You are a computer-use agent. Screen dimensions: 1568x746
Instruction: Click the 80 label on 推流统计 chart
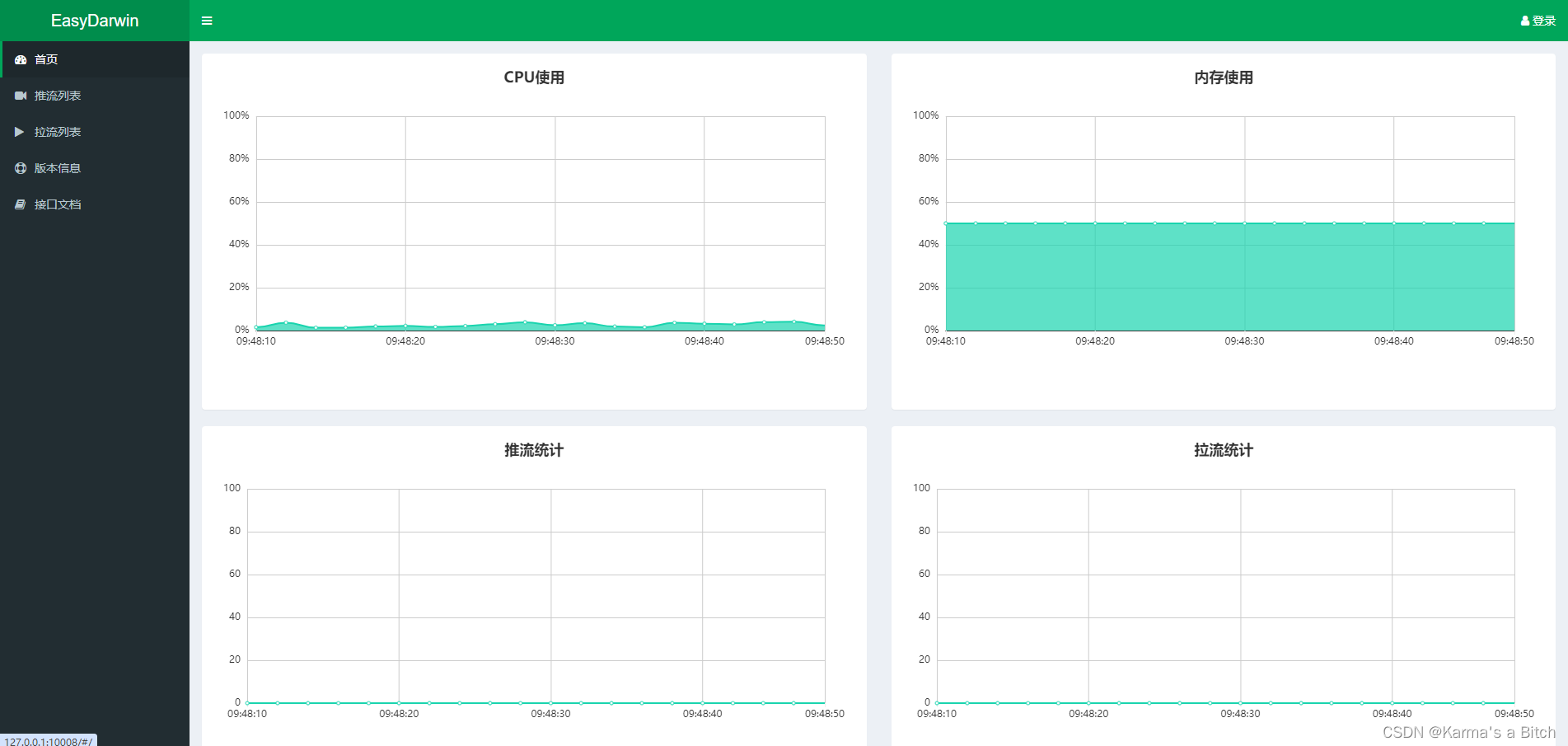[235, 531]
